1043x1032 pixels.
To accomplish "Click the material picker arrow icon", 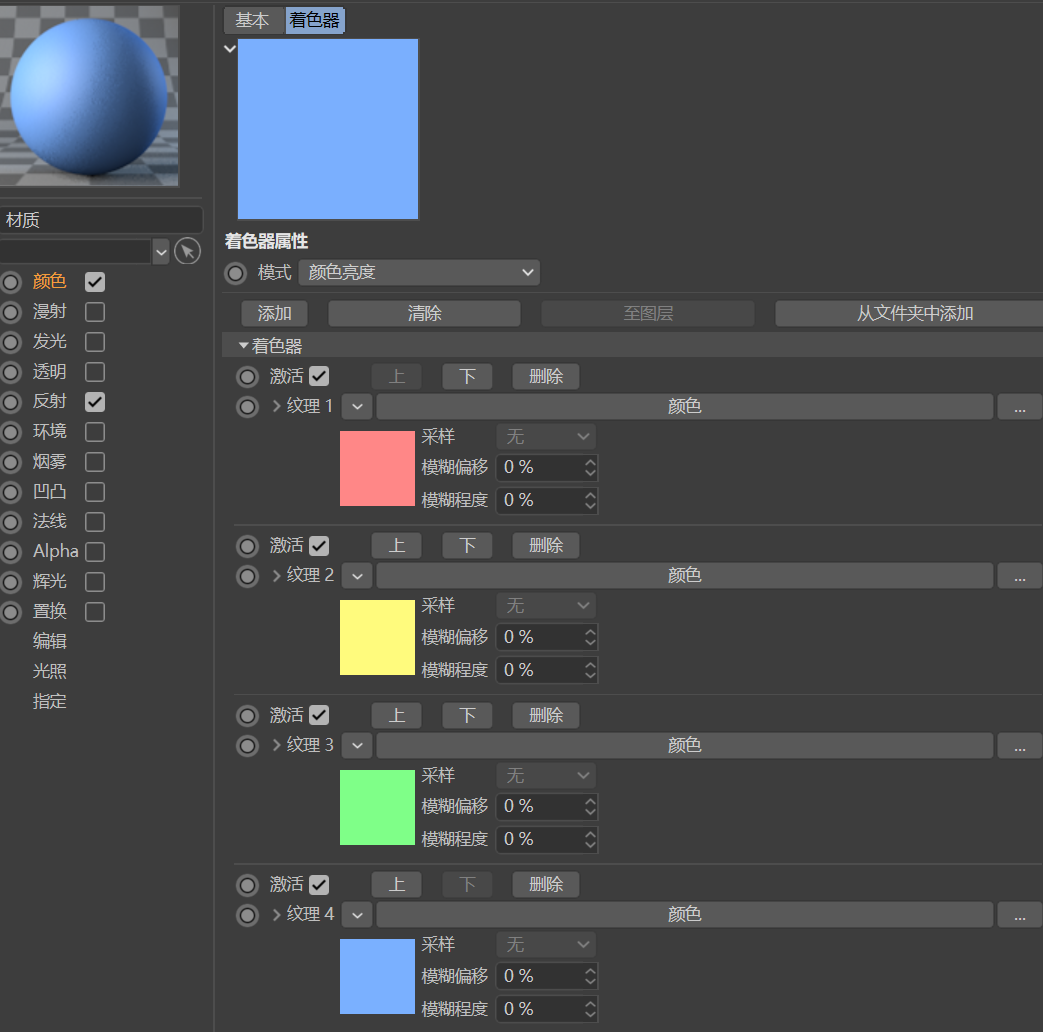I will pos(188,251).
